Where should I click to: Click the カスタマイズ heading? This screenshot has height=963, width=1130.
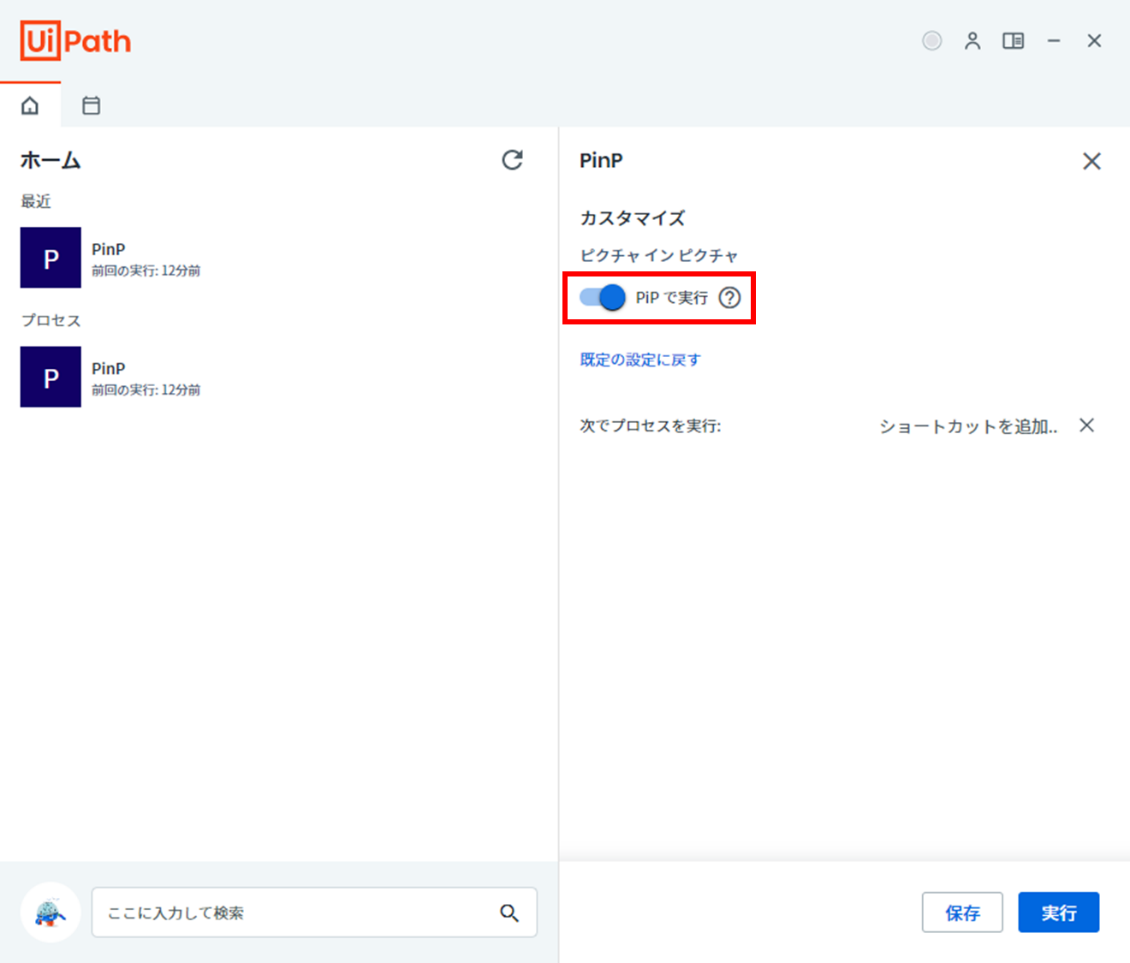click(x=632, y=218)
